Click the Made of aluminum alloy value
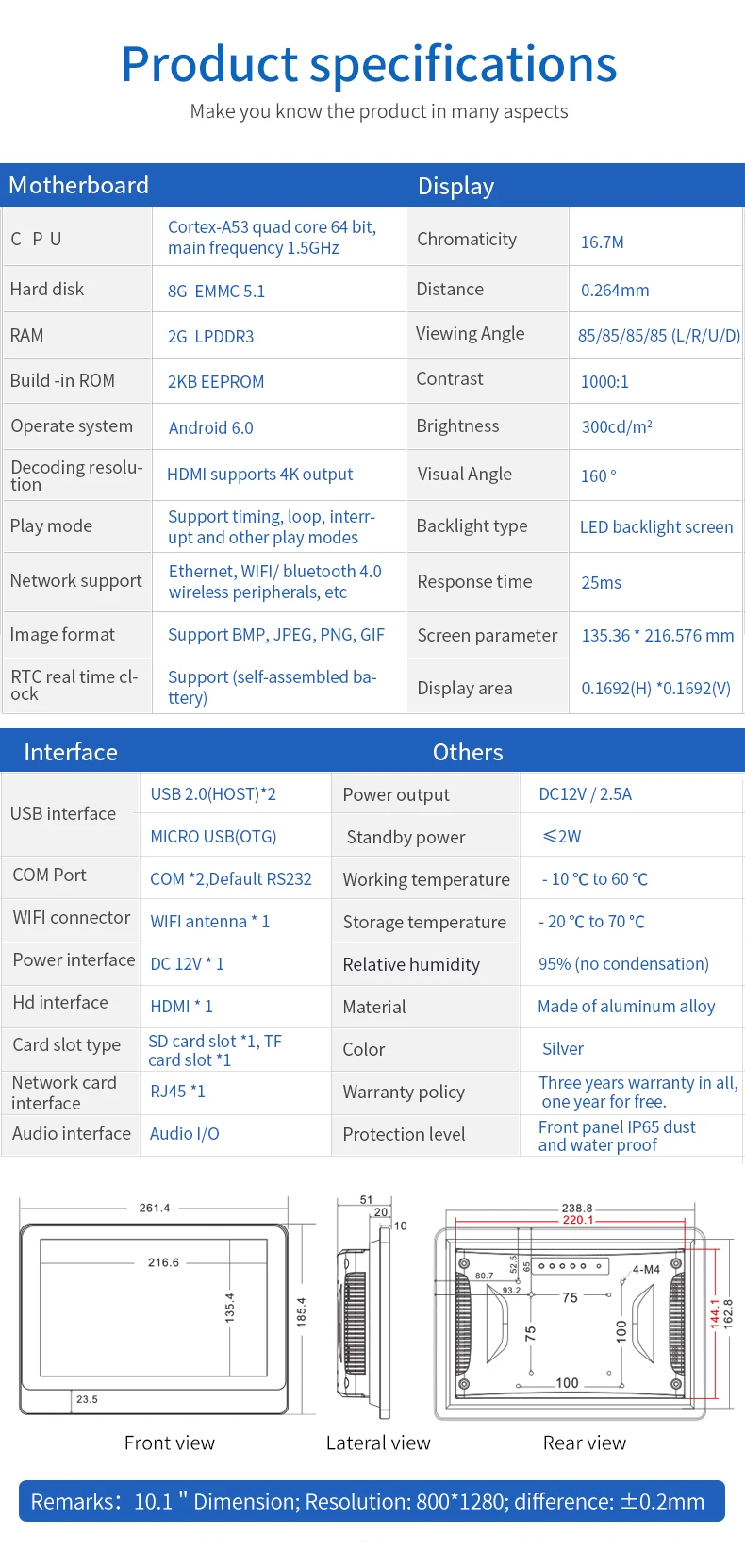745x1568 pixels. pos(626,1006)
